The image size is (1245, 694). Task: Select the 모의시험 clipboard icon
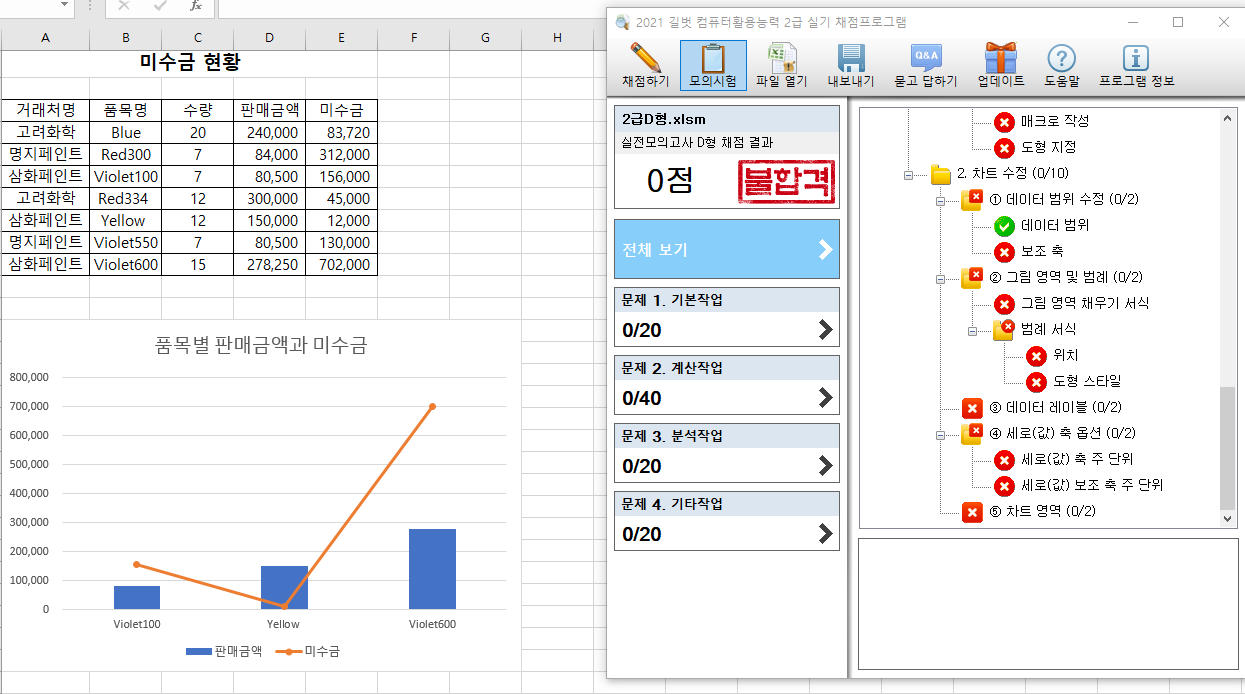point(713,58)
